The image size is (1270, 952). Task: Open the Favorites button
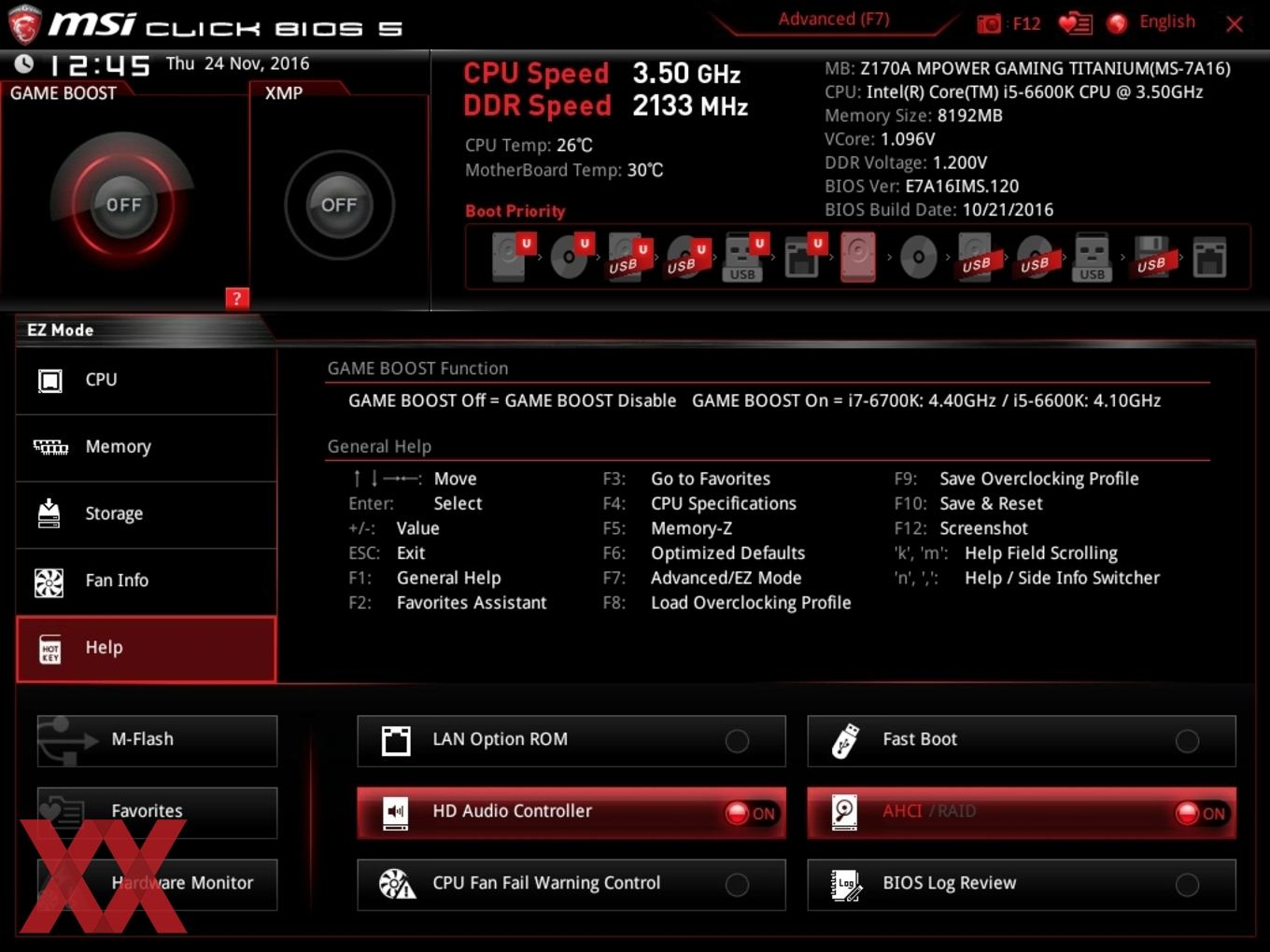point(157,812)
